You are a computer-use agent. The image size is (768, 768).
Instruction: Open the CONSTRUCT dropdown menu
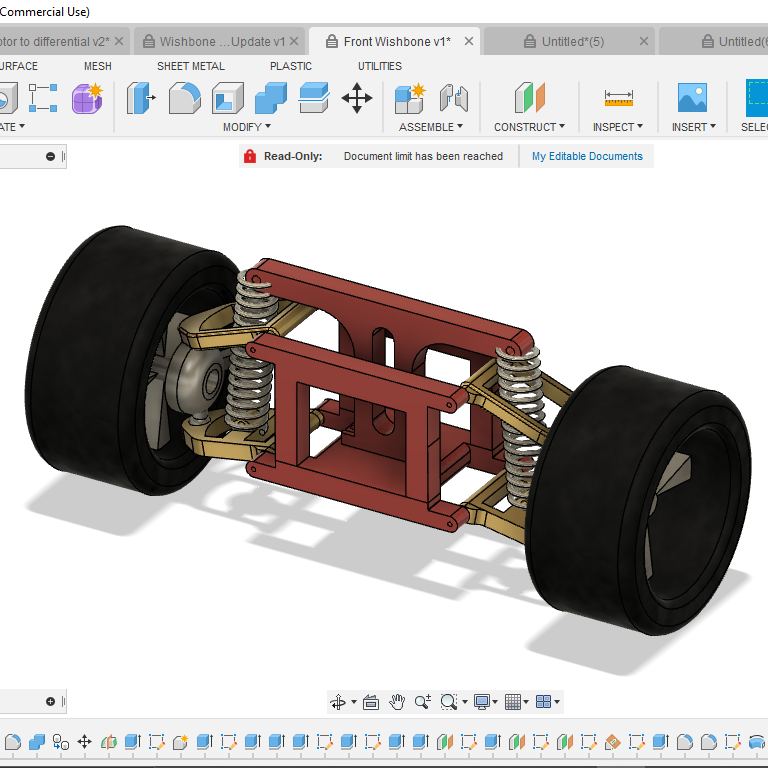pos(529,127)
